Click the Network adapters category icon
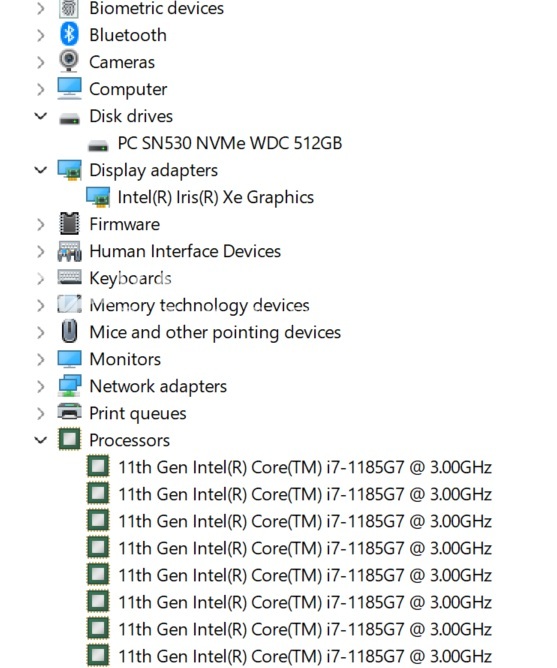557x668 pixels. coord(69,386)
